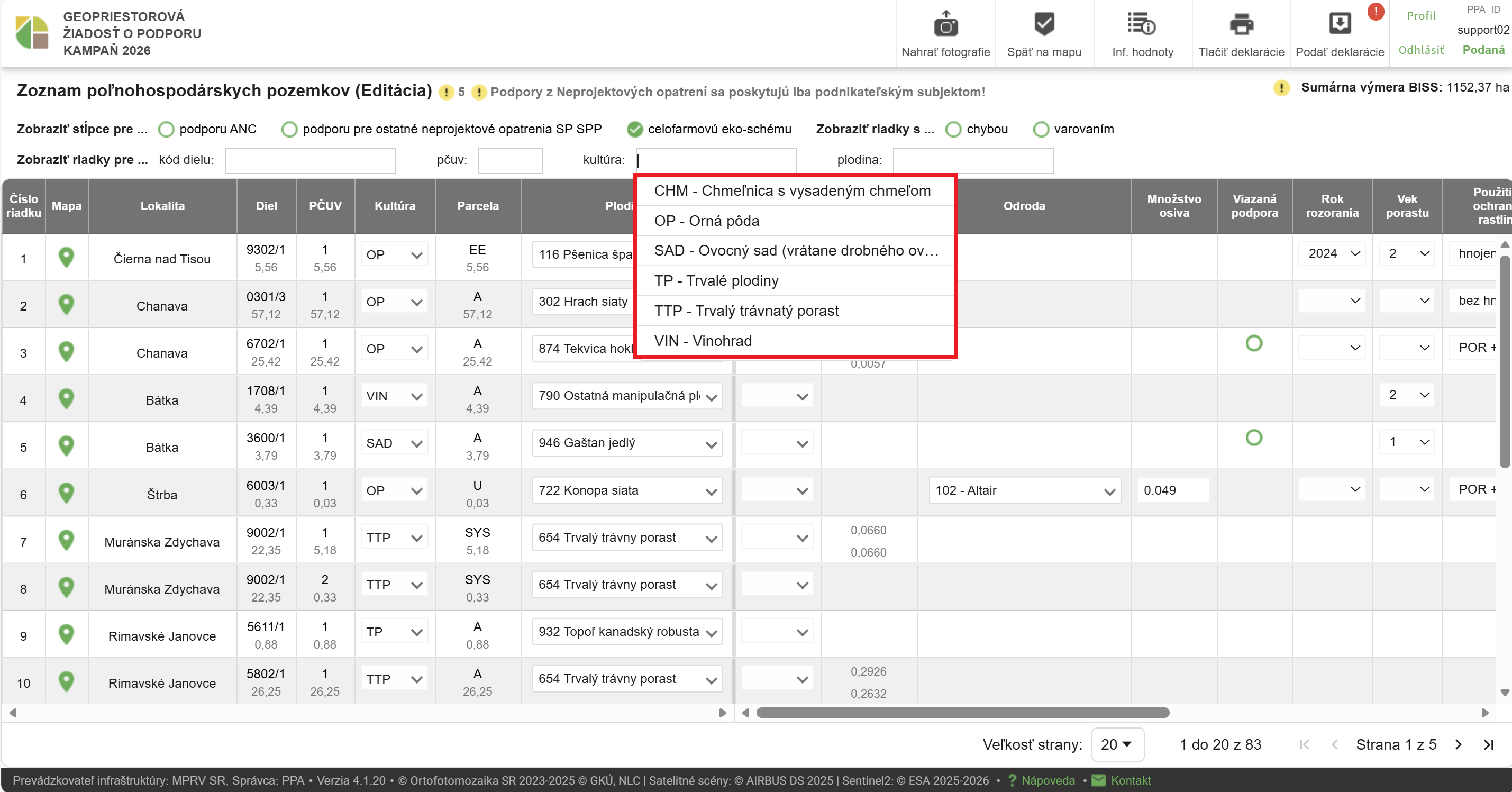
Task: Select the podporu ANC radio option
Action: click(x=167, y=129)
